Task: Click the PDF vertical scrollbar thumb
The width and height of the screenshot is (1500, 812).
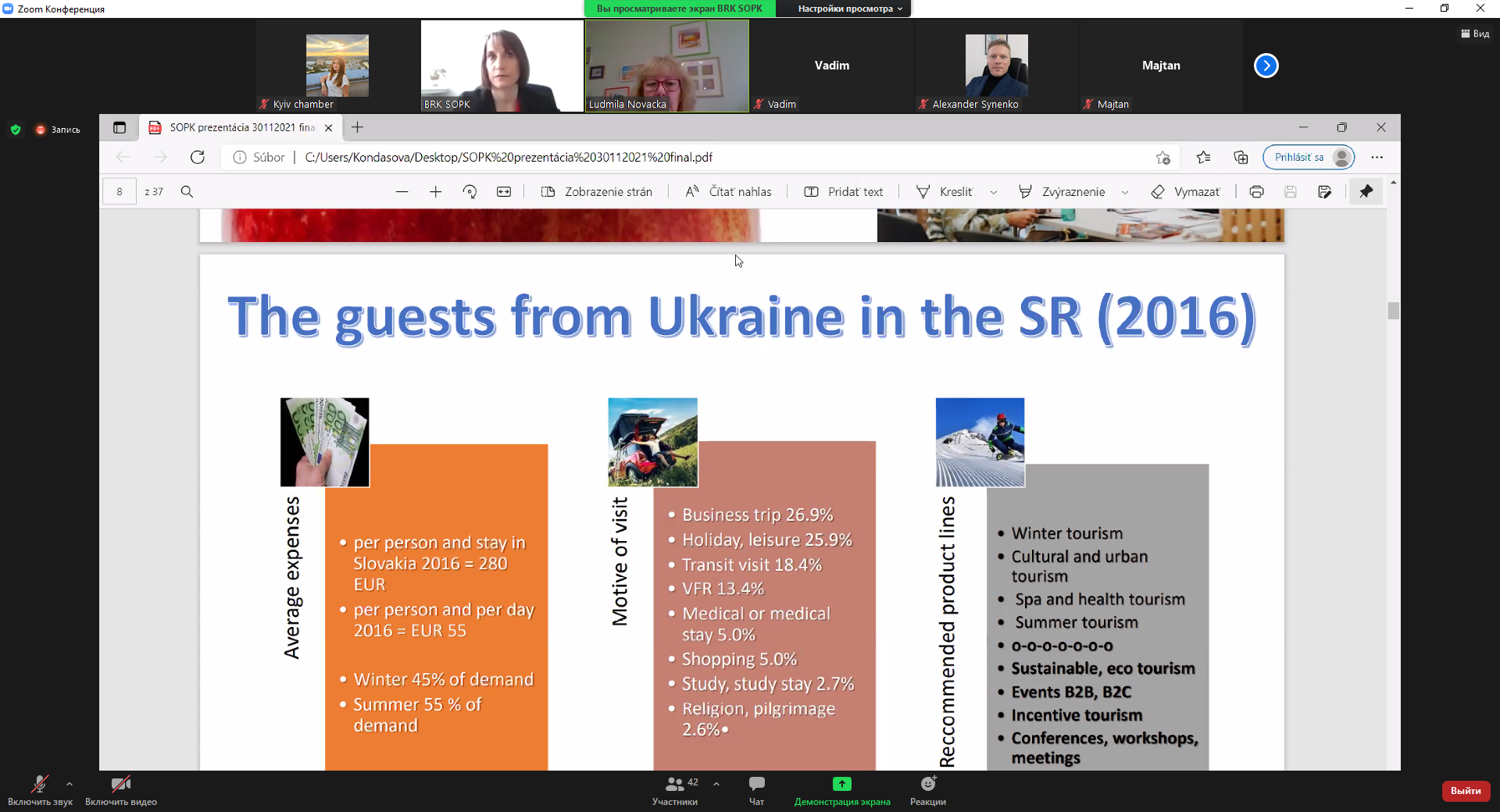Action: 1393,311
